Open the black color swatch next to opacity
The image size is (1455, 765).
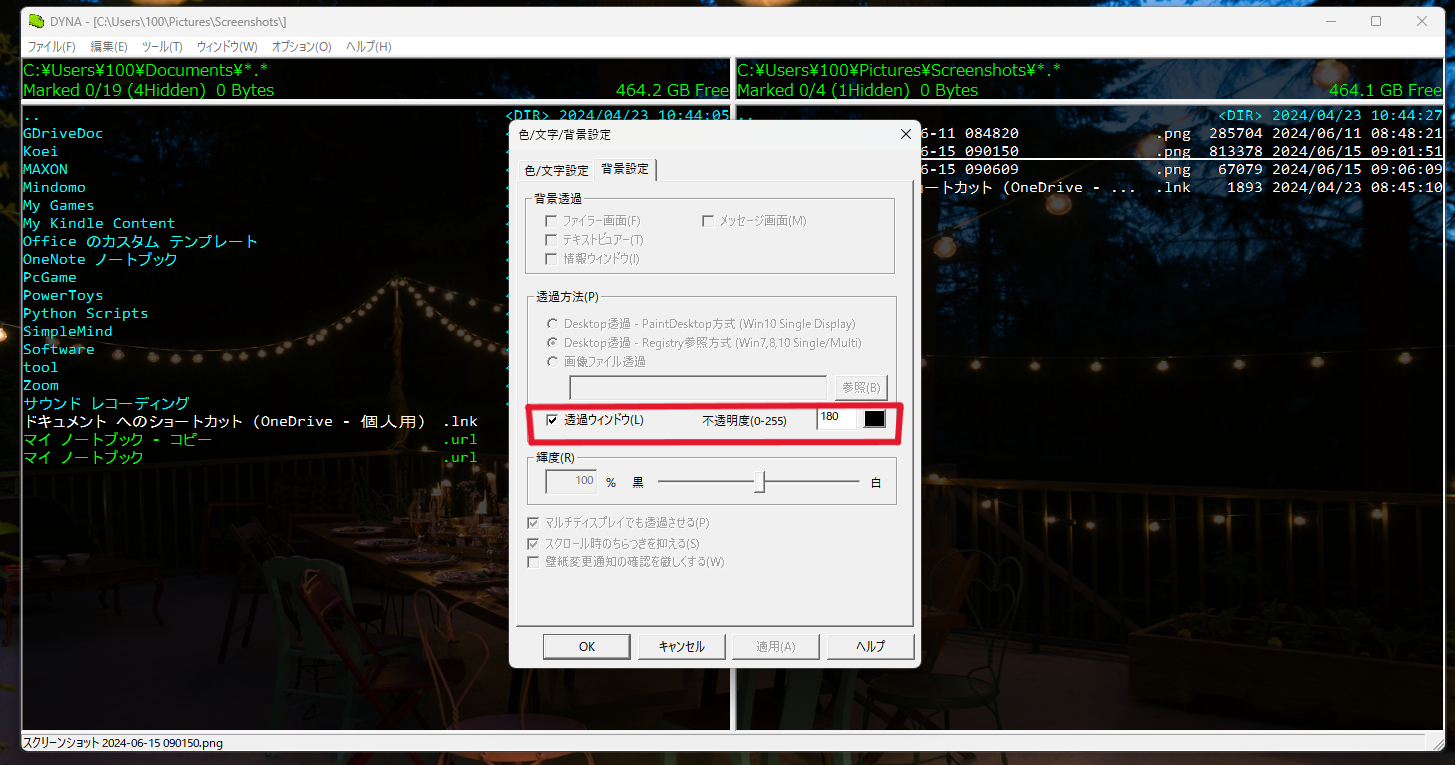pyautogui.click(x=874, y=418)
